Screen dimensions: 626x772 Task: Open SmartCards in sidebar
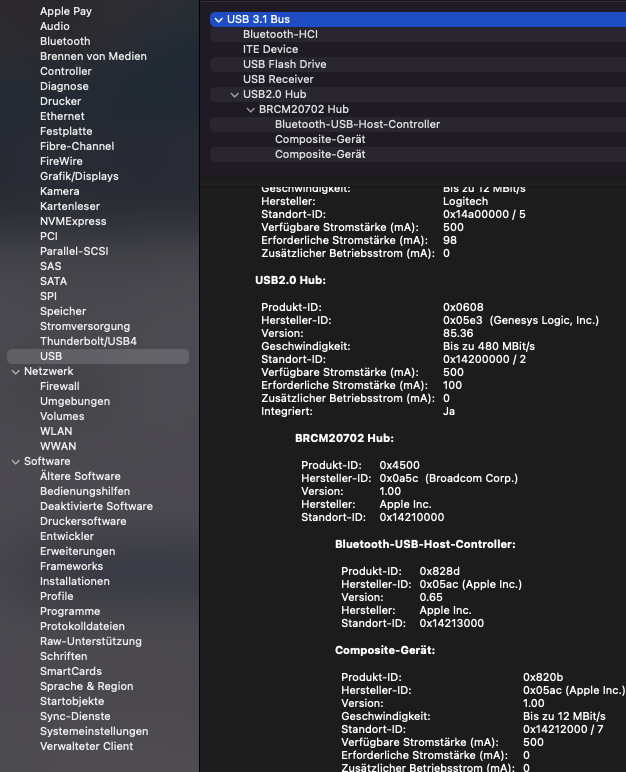pos(71,672)
